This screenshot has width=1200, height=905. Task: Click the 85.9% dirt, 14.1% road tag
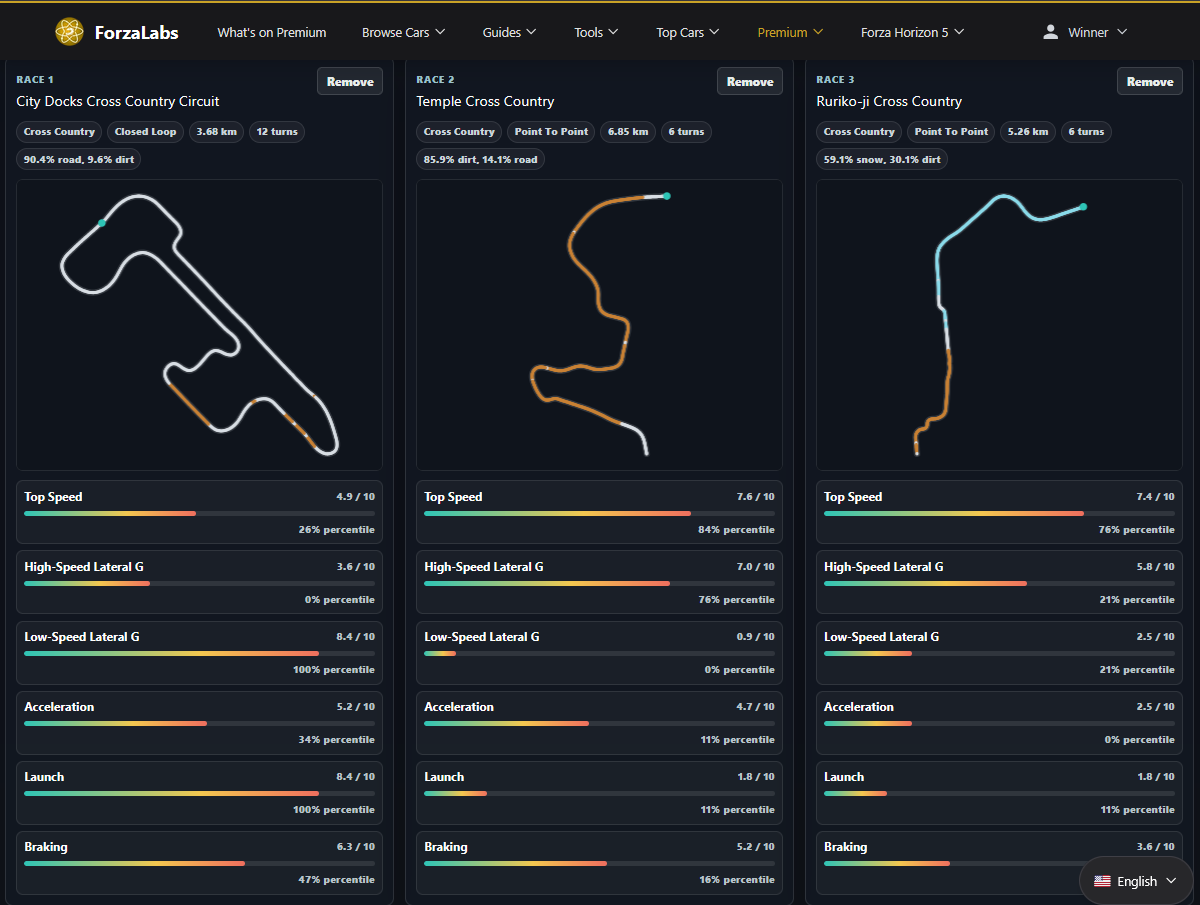[x=481, y=159]
